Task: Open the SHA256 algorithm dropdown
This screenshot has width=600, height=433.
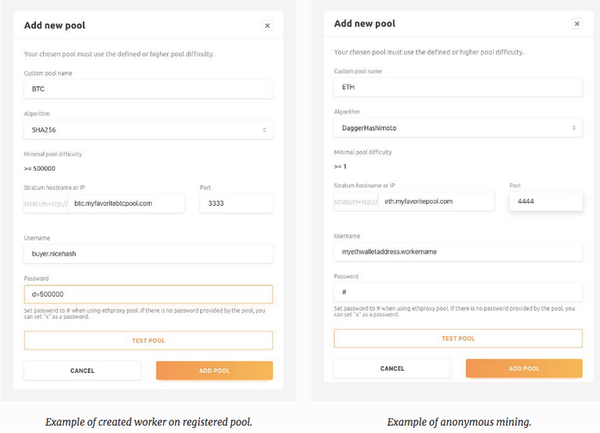Action: (x=148, y=130)
